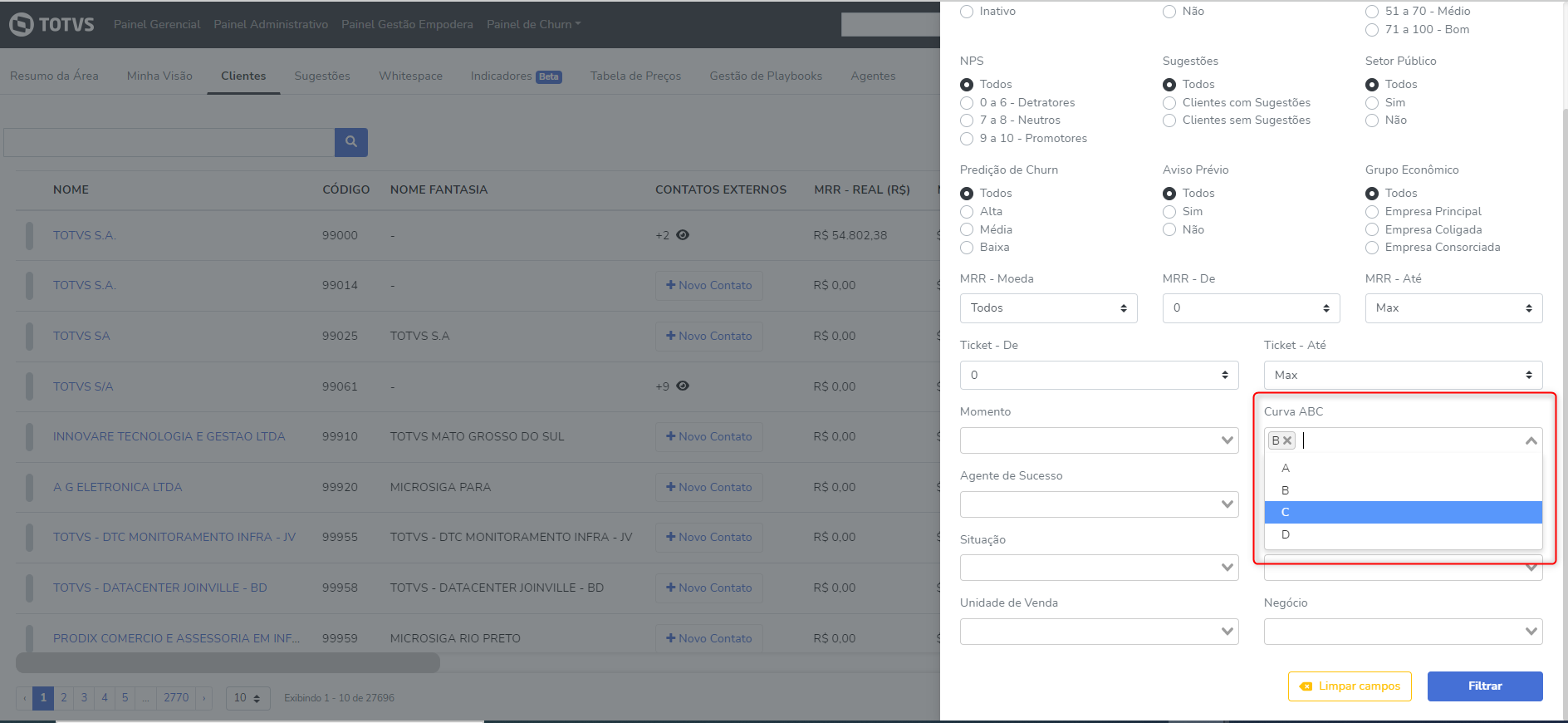The height and width of the screenshot is (723, 1568).
Task: Click the TOTVS logo
Action: pyautogui.click(x=51, y=24)
